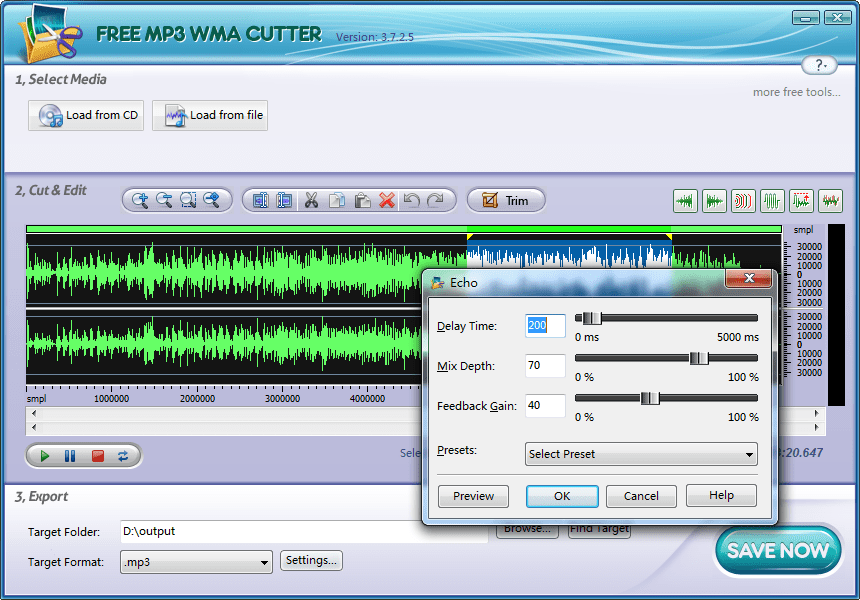Image resolution: width=860 pixels, height=600 pixels.
Task: Cut the selected audio region
Action: coord(311,200)
